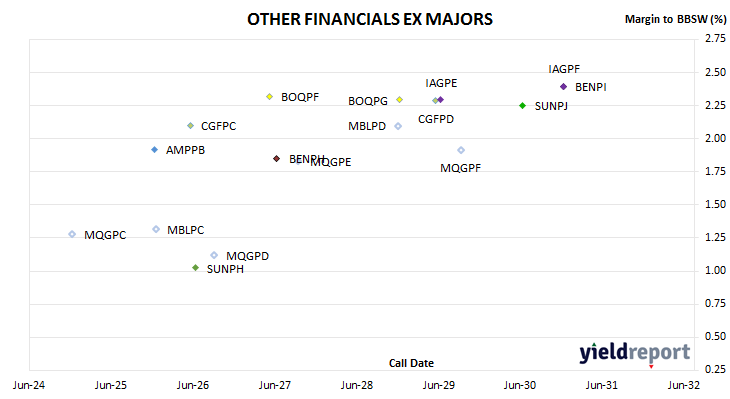The height and width of the screenshot is (399, 730).
Task: Click the Margin to BBSW (%) axis label
Action: 676,19
